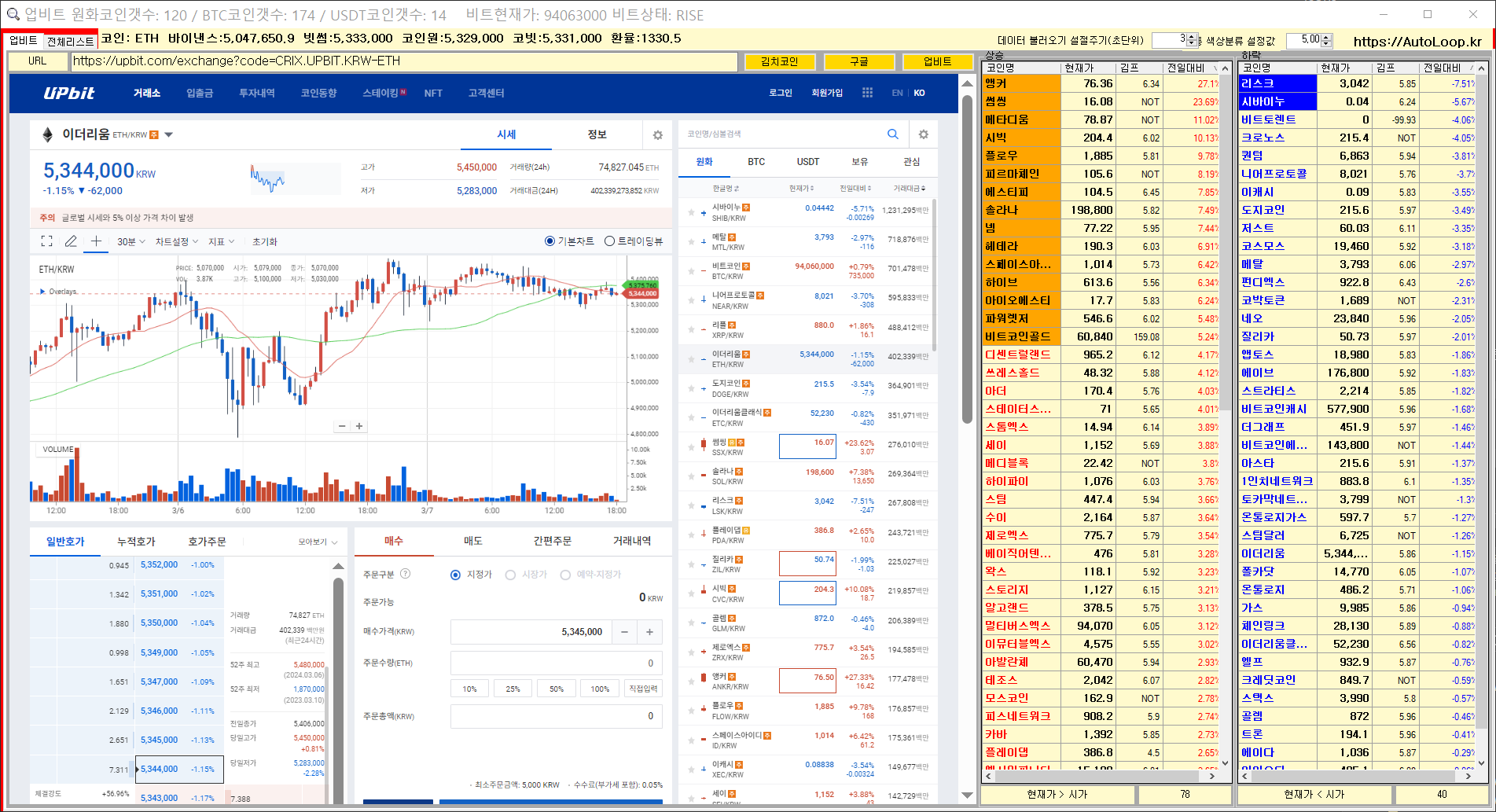The image size is (1496, 812).
Task: Open the 차트설정 dropdown
Action: pyautogui.click(x=177, y=241)
